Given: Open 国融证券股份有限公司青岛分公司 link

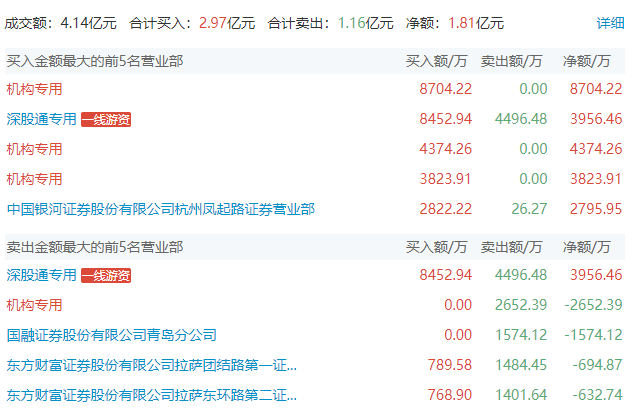Looking at the screenshot, I should (x=112, y=335).
